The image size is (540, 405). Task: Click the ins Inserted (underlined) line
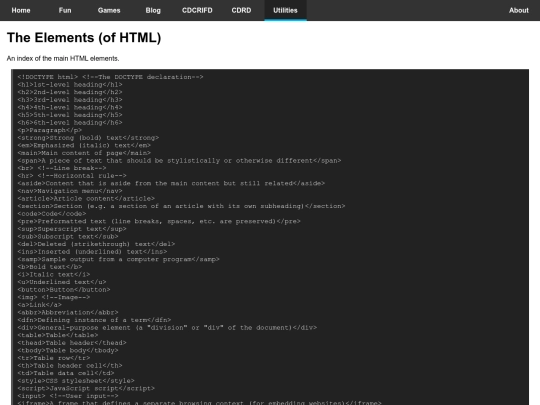click(x=92, y=251)
